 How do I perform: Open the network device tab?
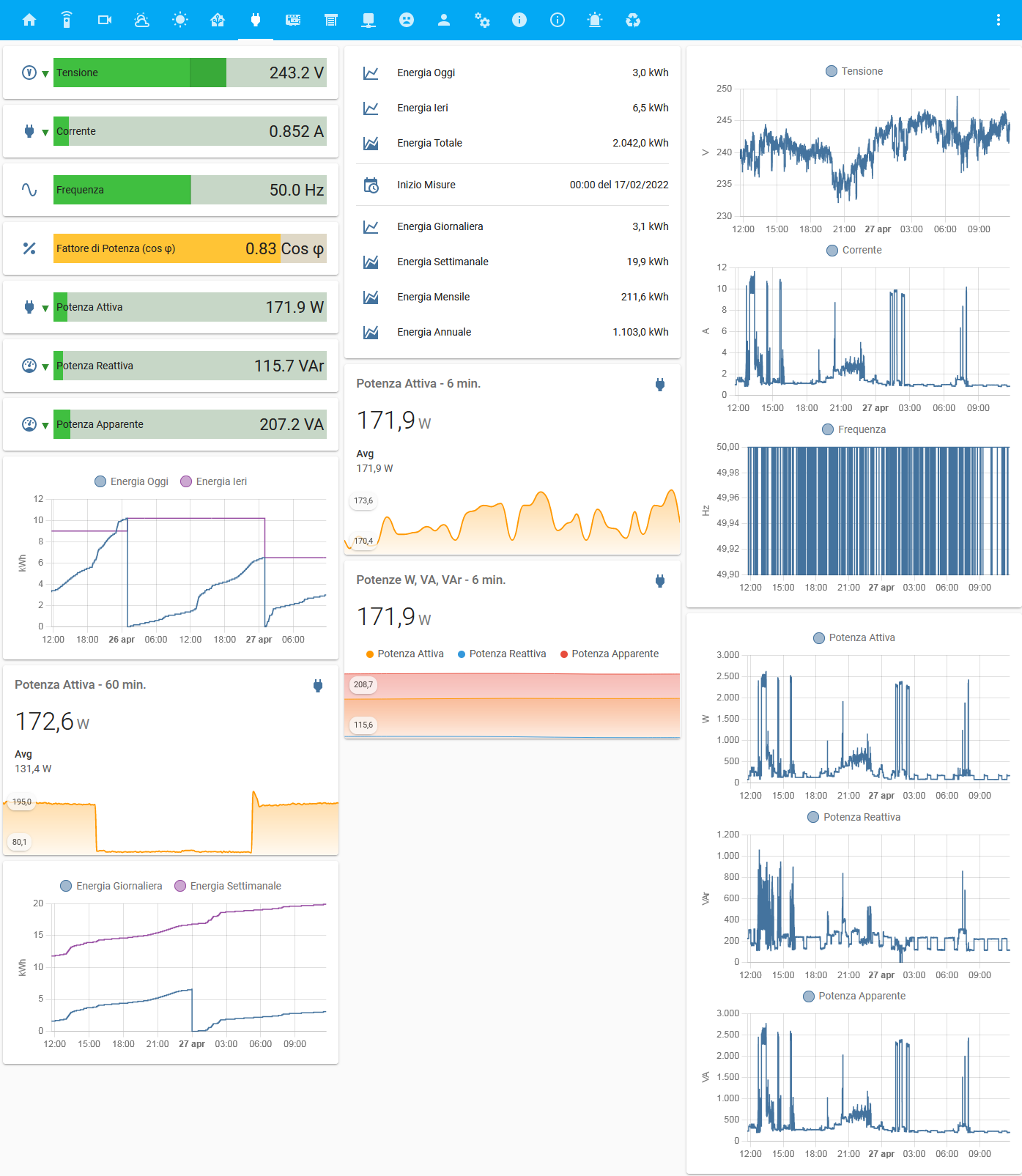369,20
